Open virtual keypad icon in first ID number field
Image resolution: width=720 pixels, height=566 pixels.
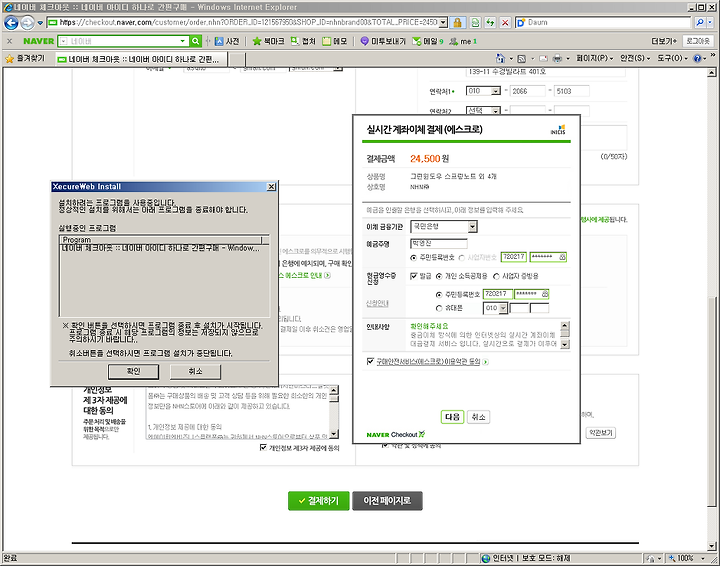pos(562,257)
